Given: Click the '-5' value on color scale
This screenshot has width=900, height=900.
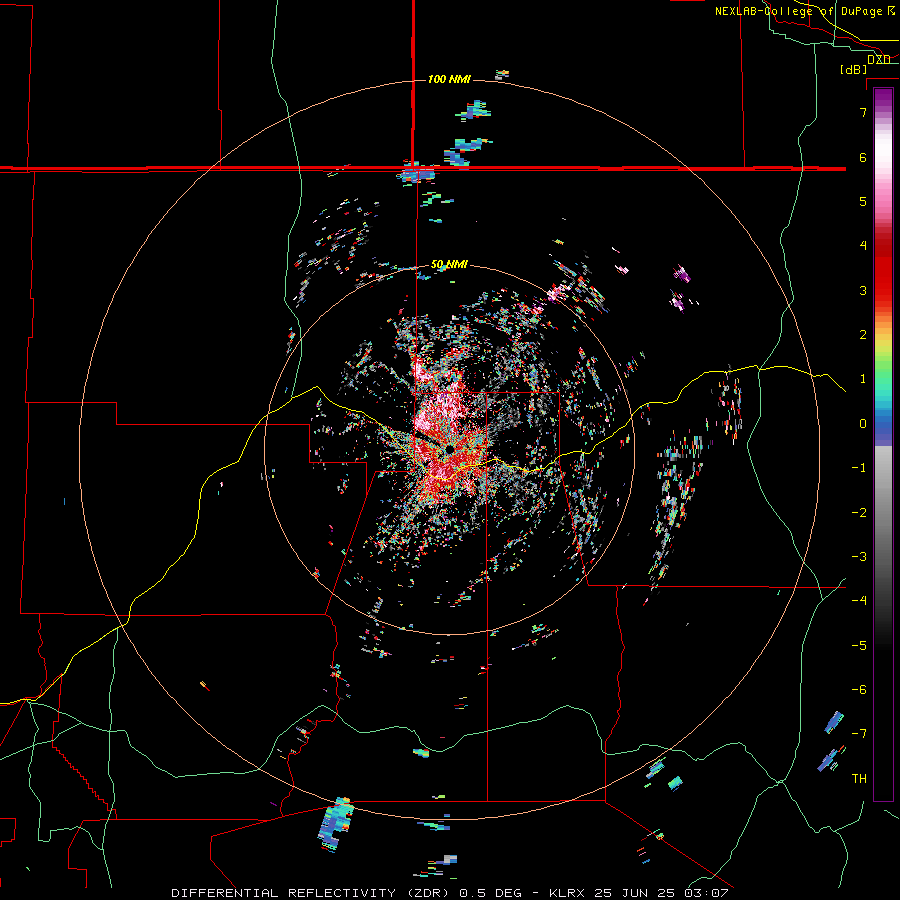Looking at the screenshot, I should [x=859, y=646].
